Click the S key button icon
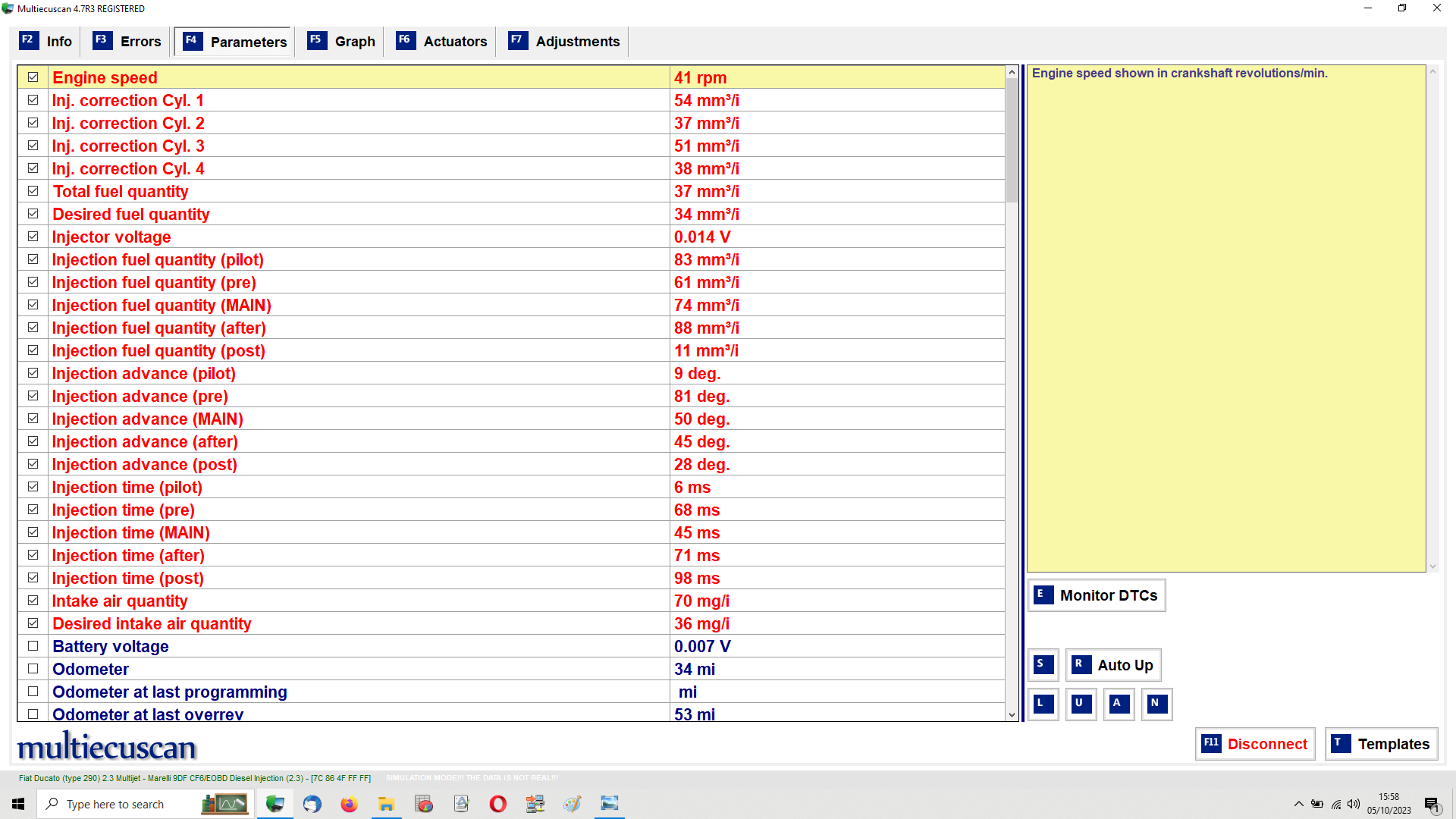Screen dimensions: 1456x819 coord(1043,665)
